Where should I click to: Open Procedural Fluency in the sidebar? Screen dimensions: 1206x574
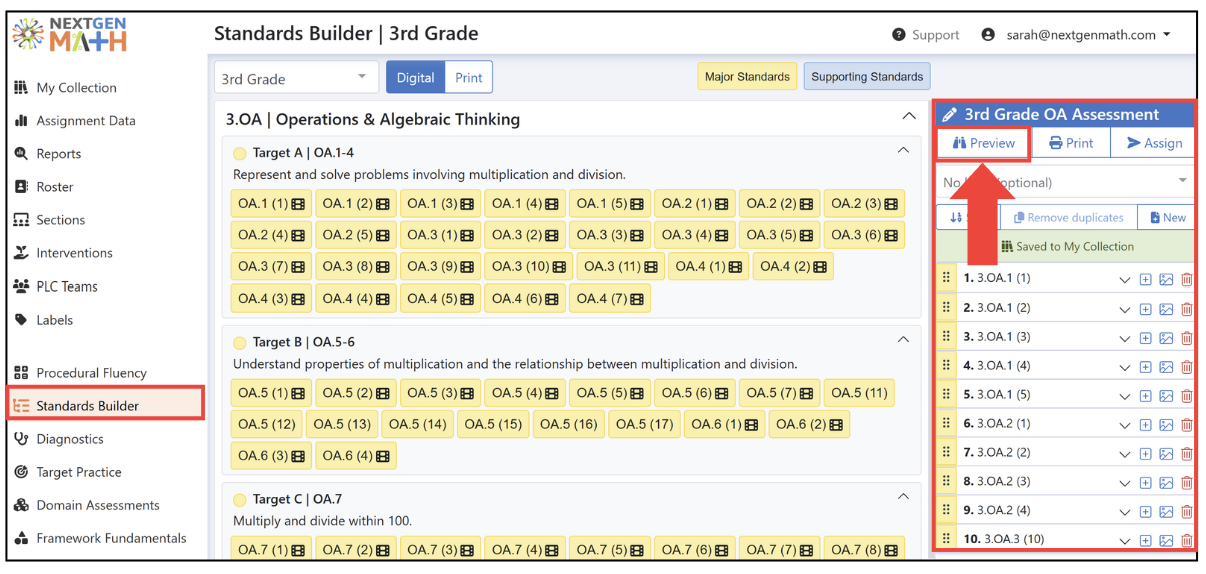pyautogui.click(x=80, y=373)
